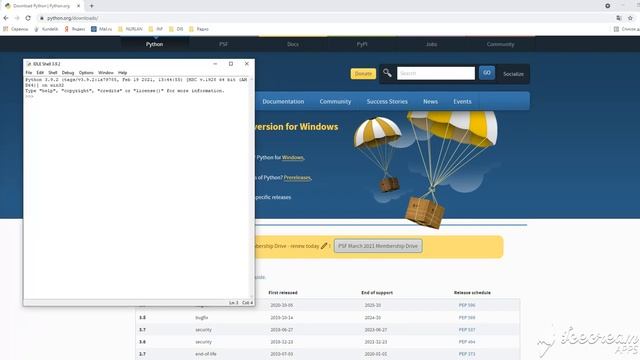Click the yellow Donate button
Screen dimensions: 640x360
coord(363,73)
